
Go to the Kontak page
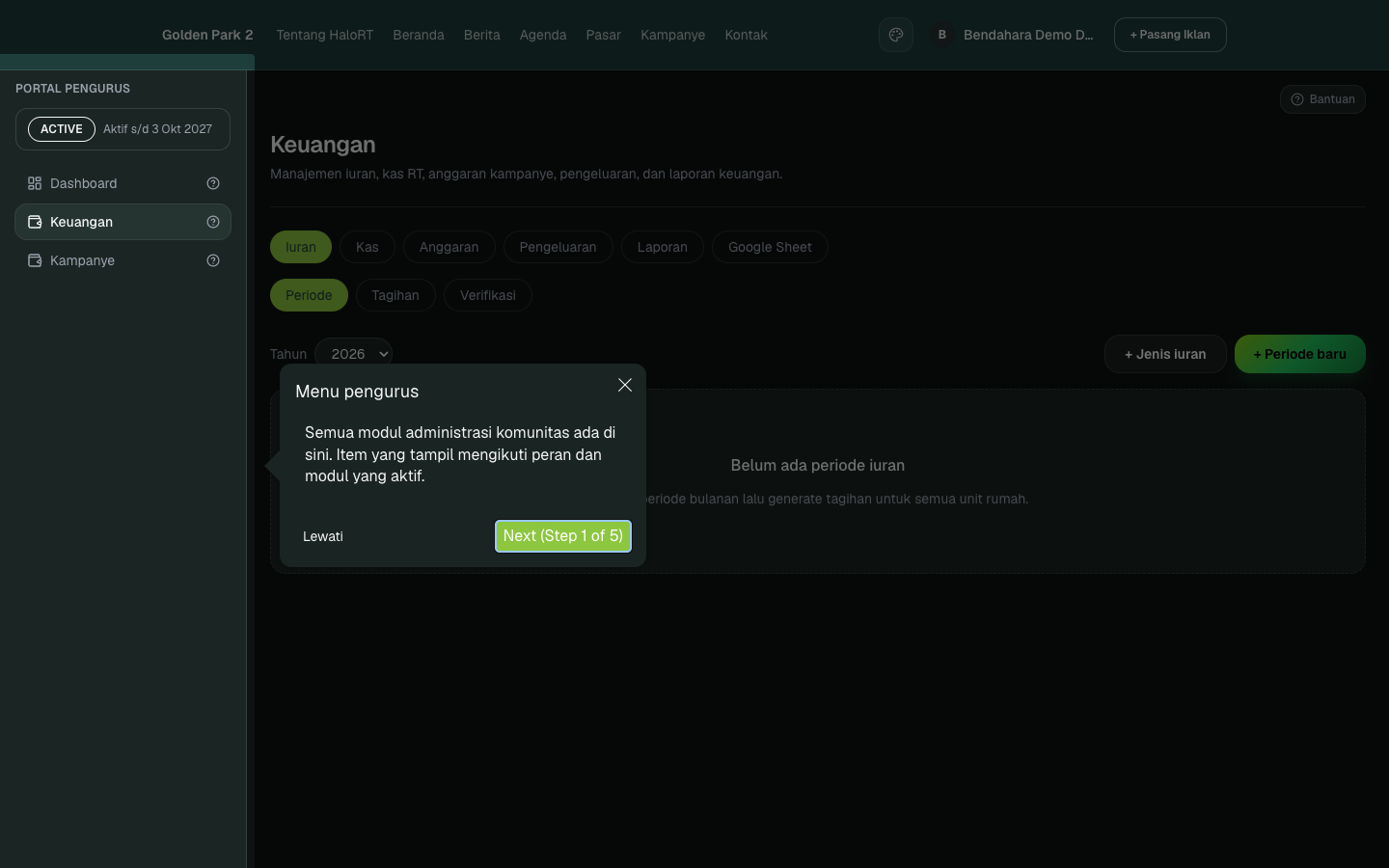click(747, 35)
